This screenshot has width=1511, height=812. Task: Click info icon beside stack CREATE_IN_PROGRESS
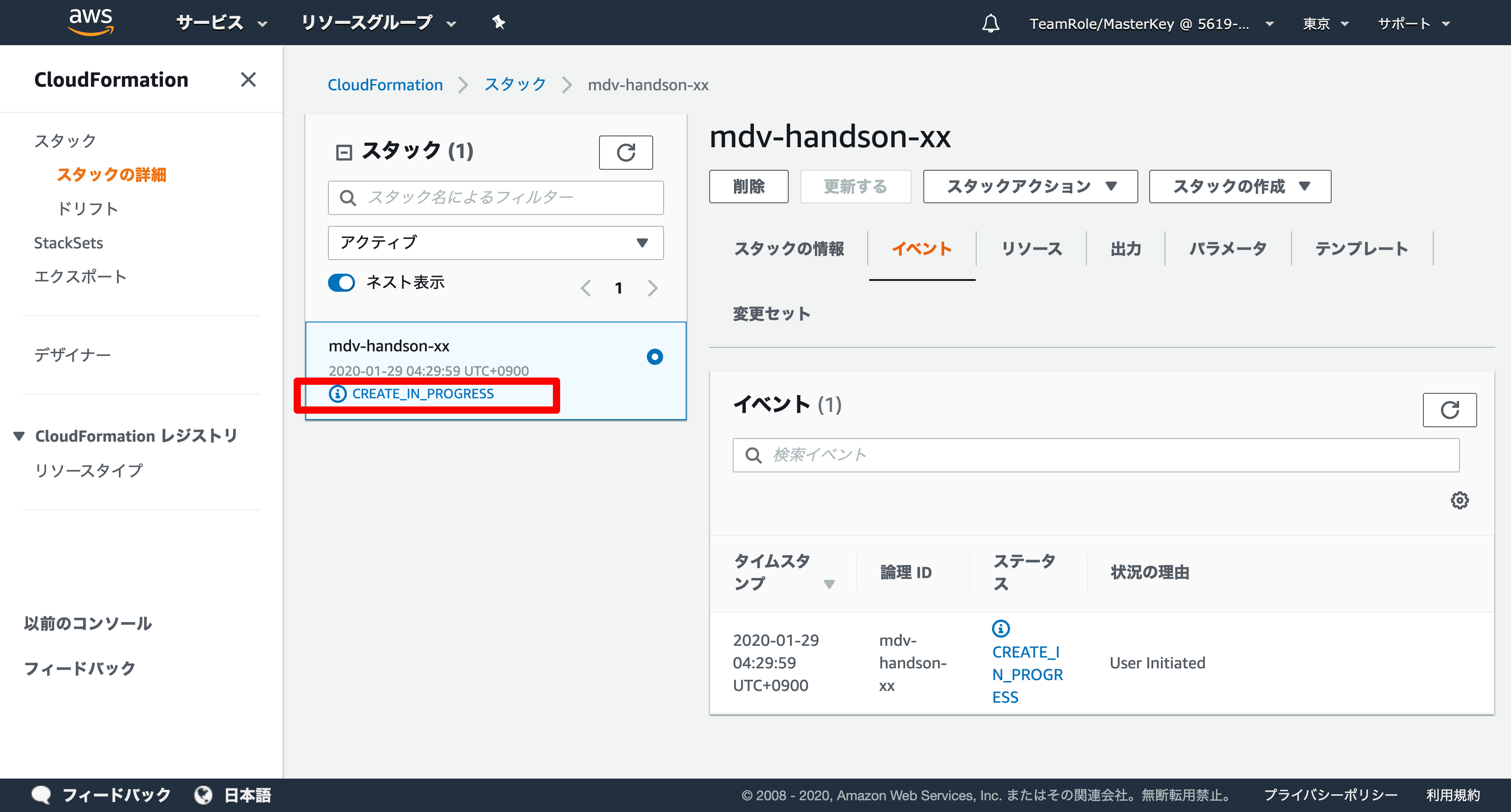337,393
